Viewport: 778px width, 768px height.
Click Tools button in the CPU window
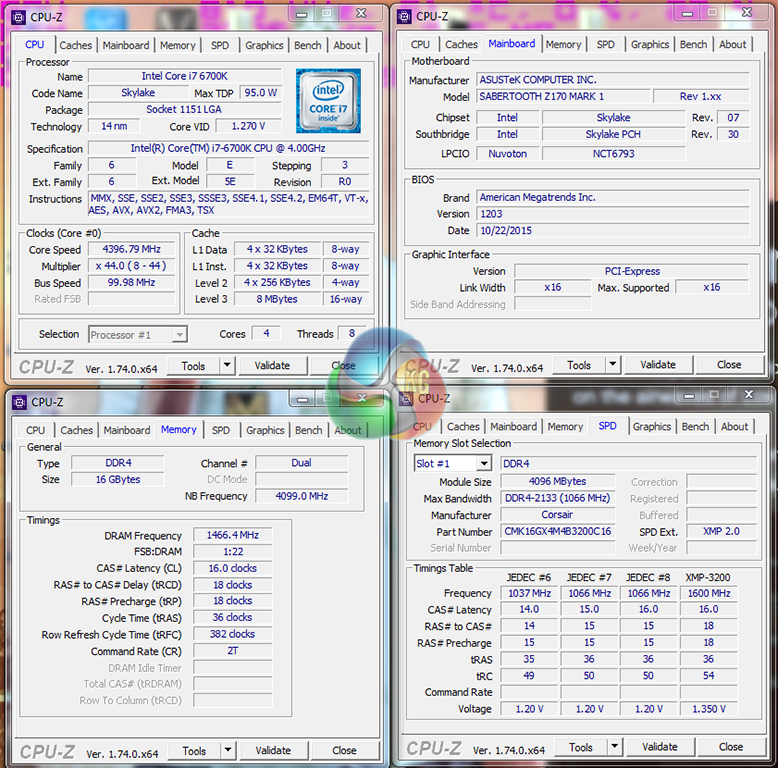click(x=194, y=366)
